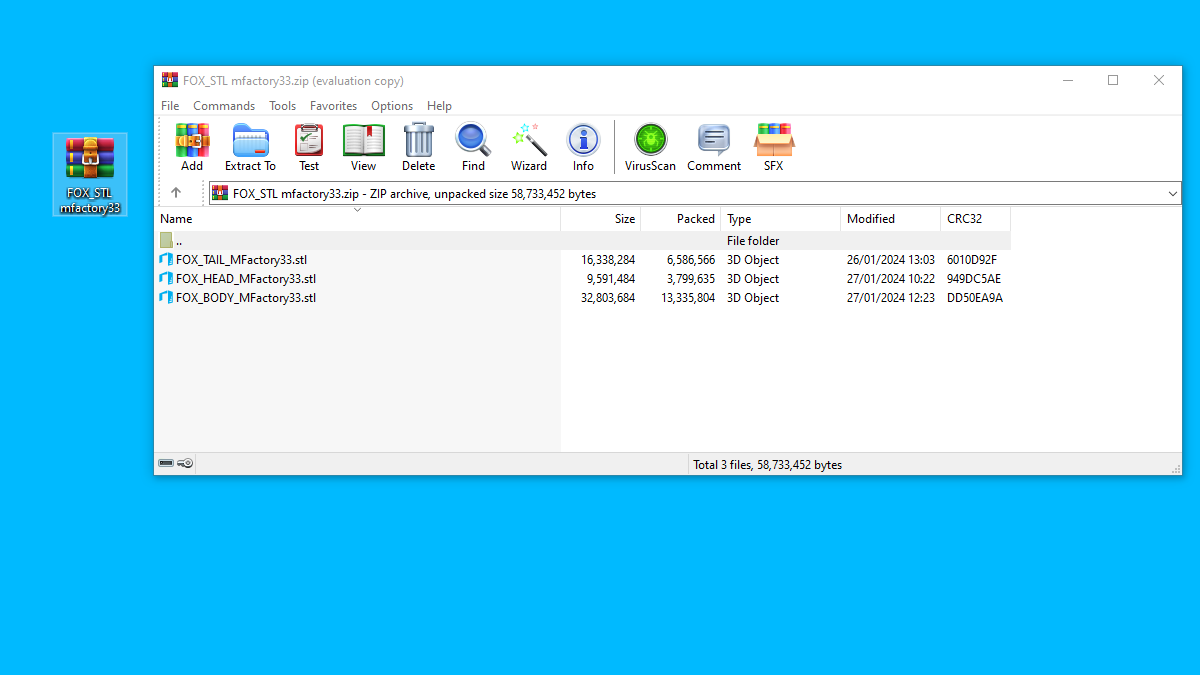
Task: Sort by the Name column header
Action: click(358, 219)
